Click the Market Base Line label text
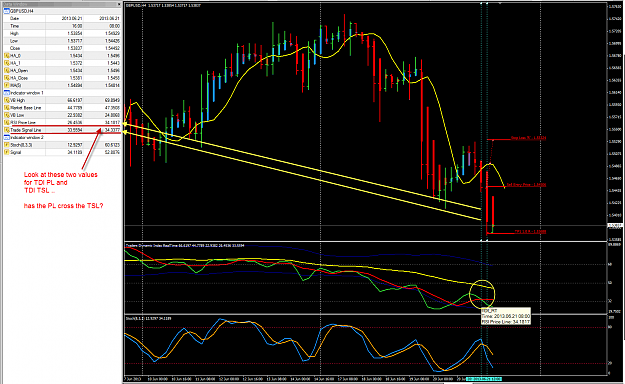The width and height of the screenshot is (625, 384). [x=26, y=108]
